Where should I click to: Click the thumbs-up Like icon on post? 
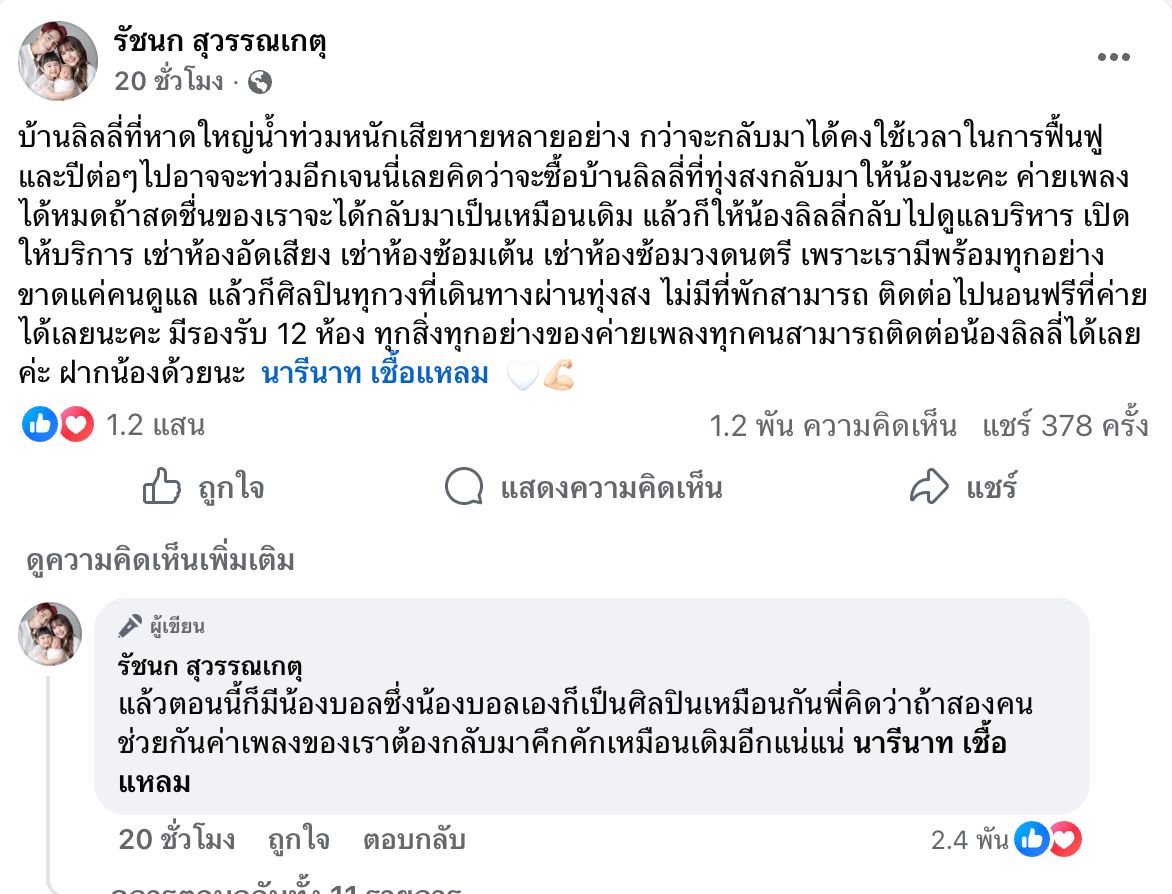click(162, 488)
